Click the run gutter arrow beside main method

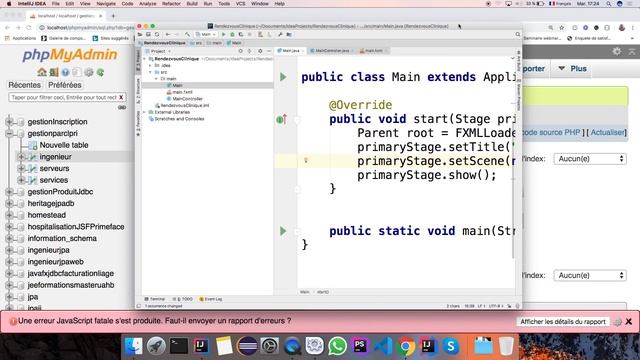tap(283, 231)
